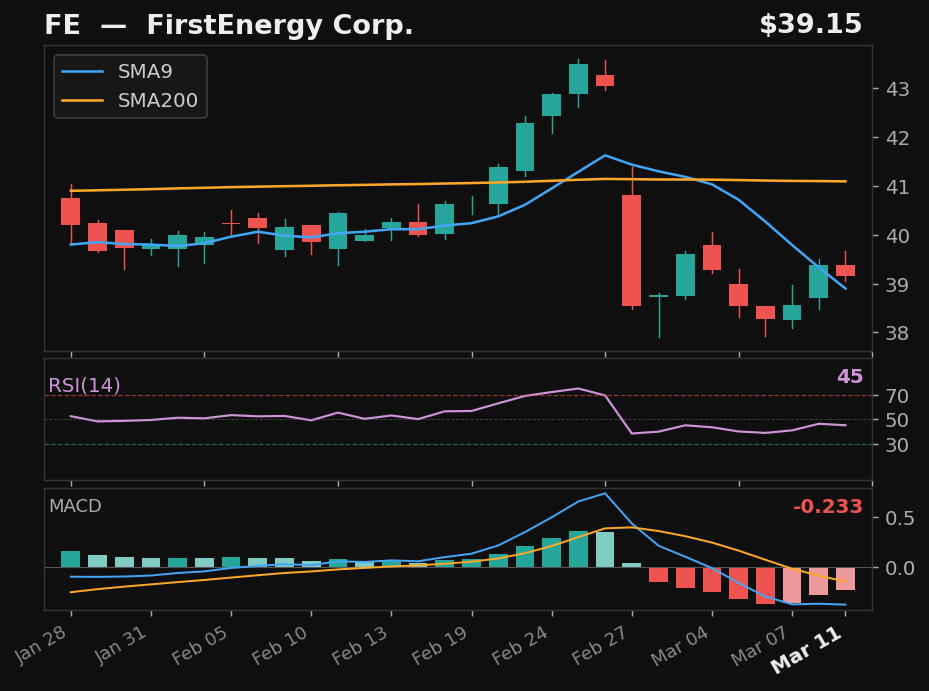Select the "Jan 31" date label
Screen dimensions: 929x691
(120, 644)
